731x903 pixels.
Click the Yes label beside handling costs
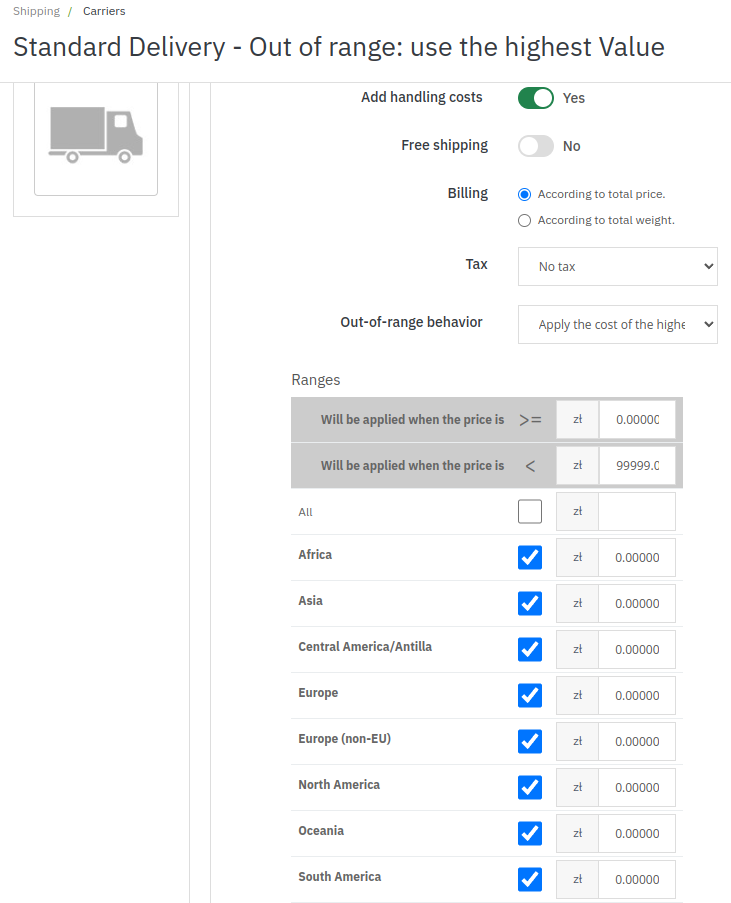pyautogui.click(x=574, y=98)
